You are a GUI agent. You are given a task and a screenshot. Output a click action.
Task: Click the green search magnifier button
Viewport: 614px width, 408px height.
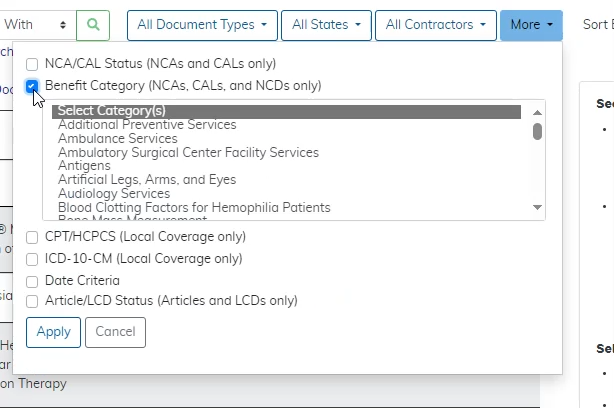pos(92,25)
